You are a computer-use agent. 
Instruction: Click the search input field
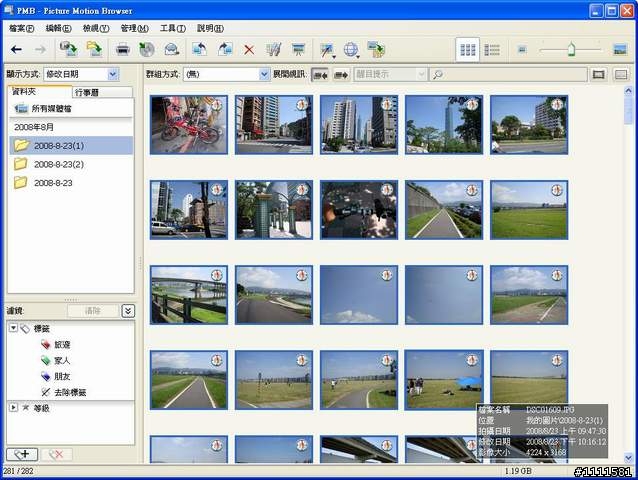508,74
